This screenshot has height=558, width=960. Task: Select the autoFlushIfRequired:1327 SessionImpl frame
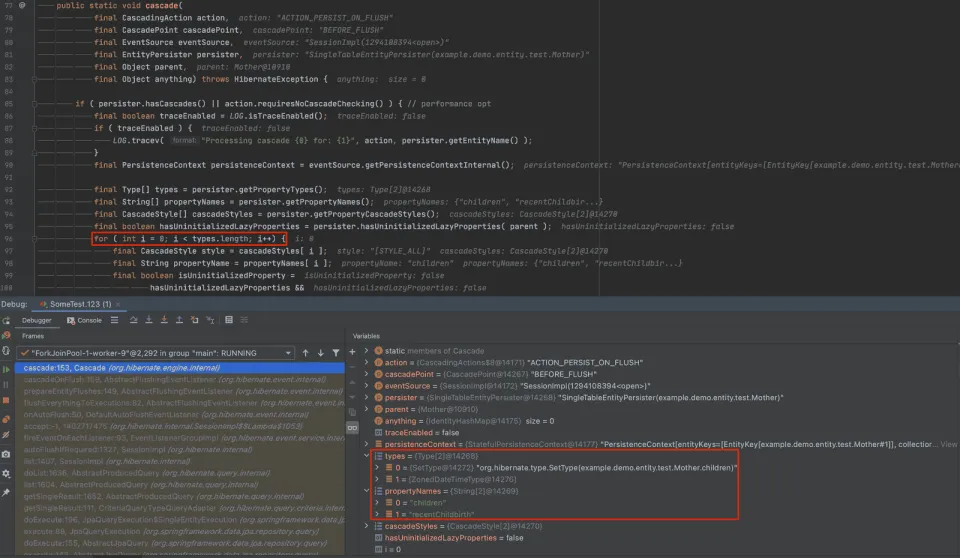pyautogui.click(x=180, y=450)
